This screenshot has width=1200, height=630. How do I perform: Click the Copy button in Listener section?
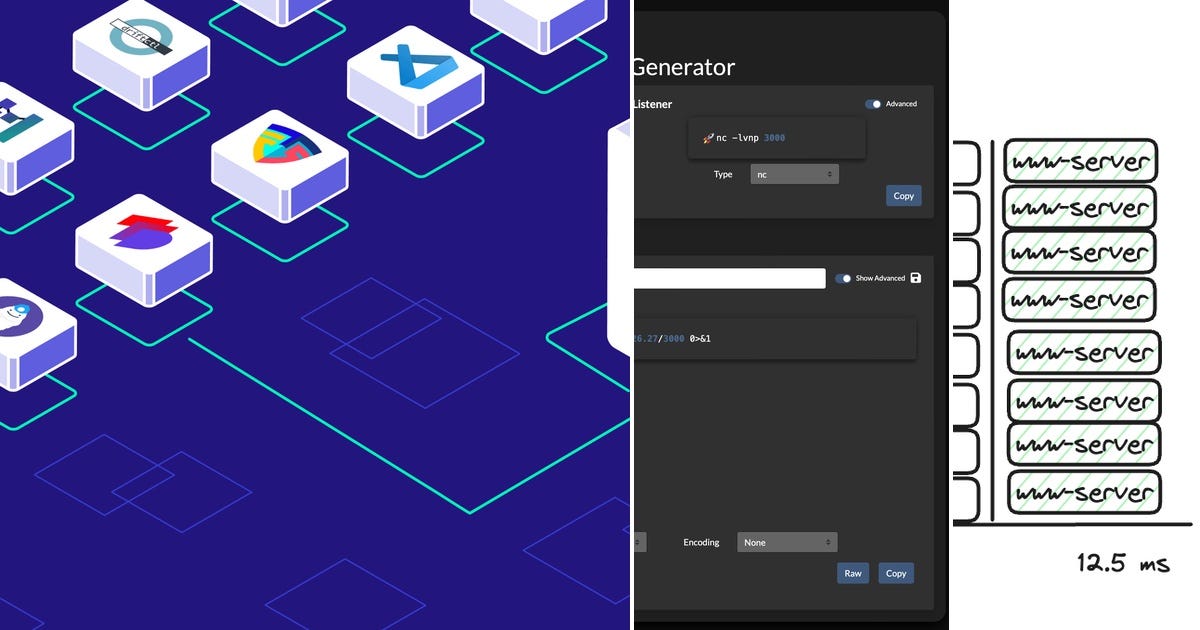[903, 195]
